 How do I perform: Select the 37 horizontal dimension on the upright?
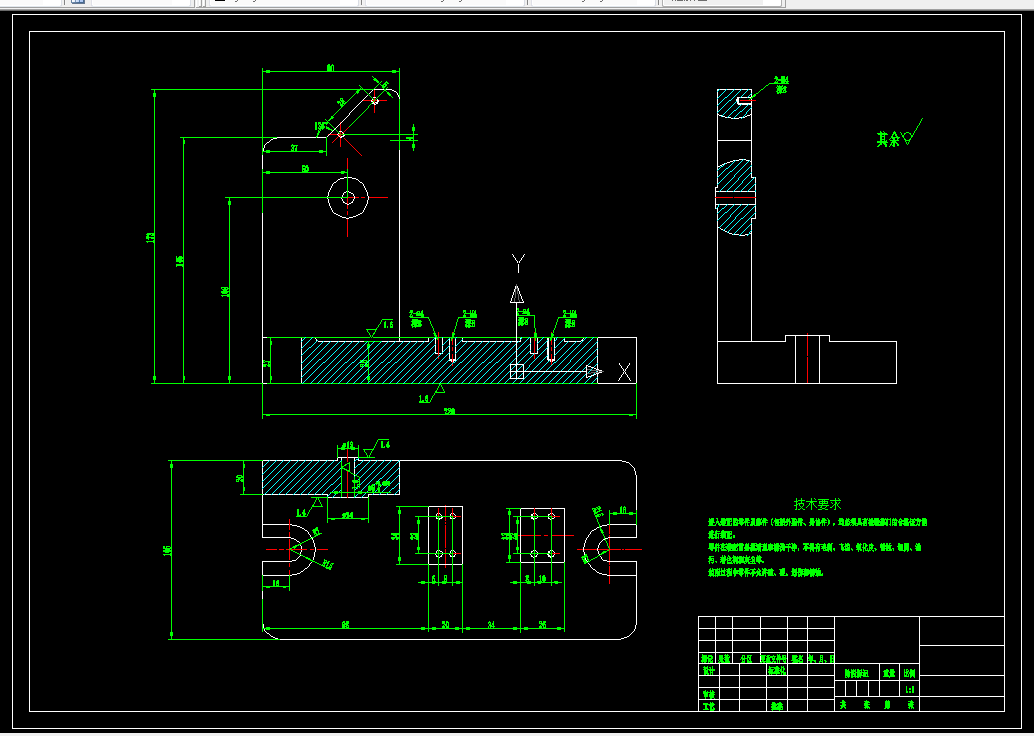pyautogui.click(x=294, y=148)
